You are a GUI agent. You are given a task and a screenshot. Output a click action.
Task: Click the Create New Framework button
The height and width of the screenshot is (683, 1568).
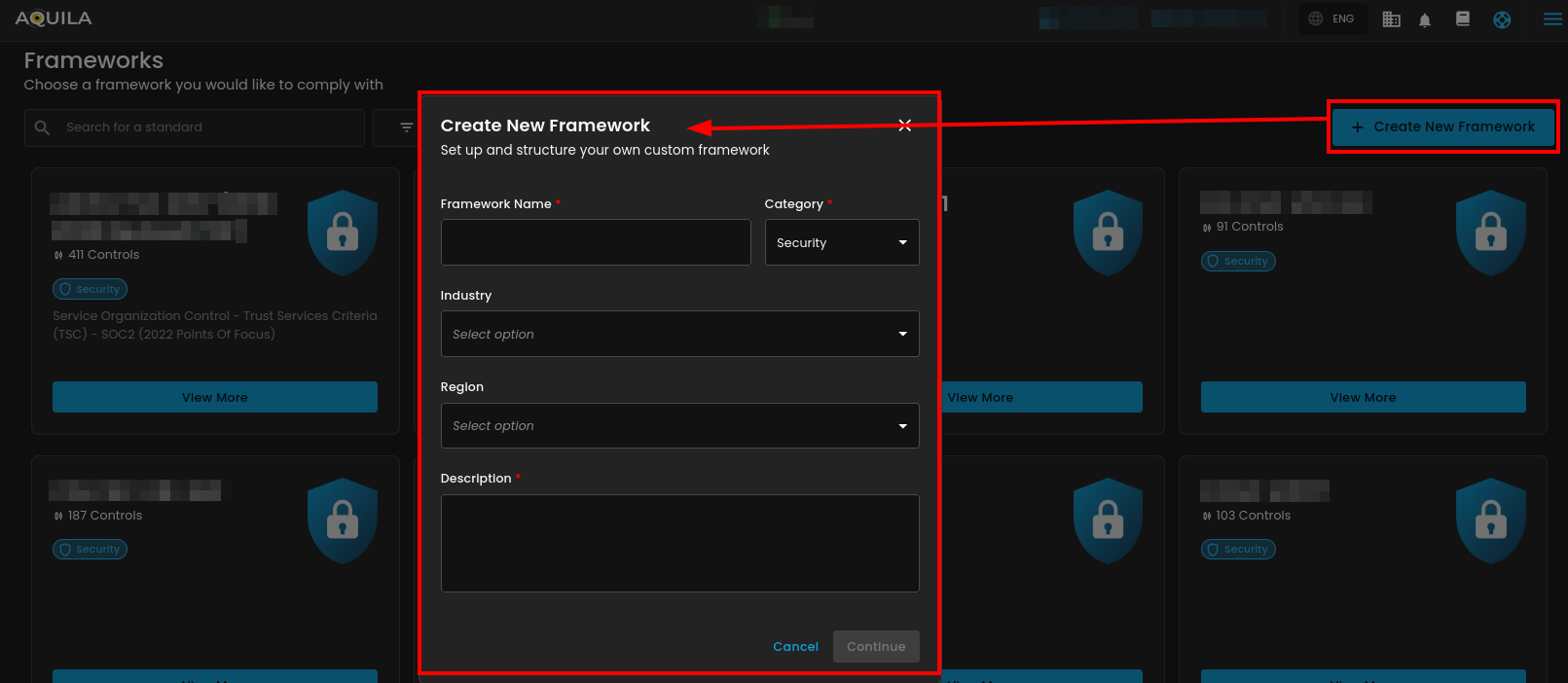point(1442,126)
